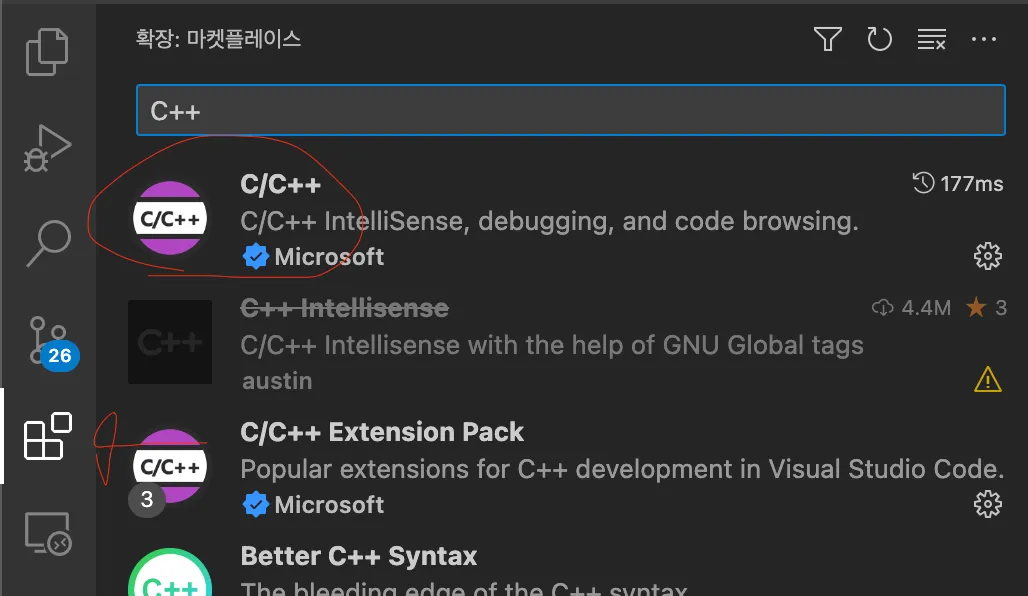Screen dimensions: 1028x596
Task: Open manage gear for C/C++ extension
Action: pos(987,257)
